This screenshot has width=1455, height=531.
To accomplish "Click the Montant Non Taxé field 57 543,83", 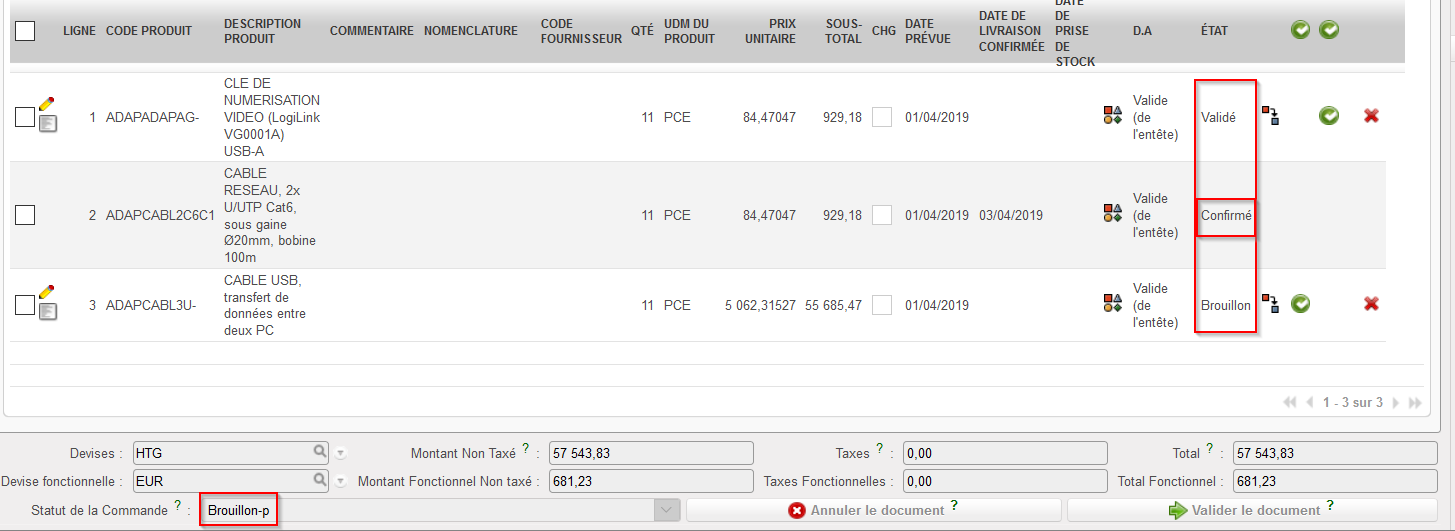I will tap(650, 453).
